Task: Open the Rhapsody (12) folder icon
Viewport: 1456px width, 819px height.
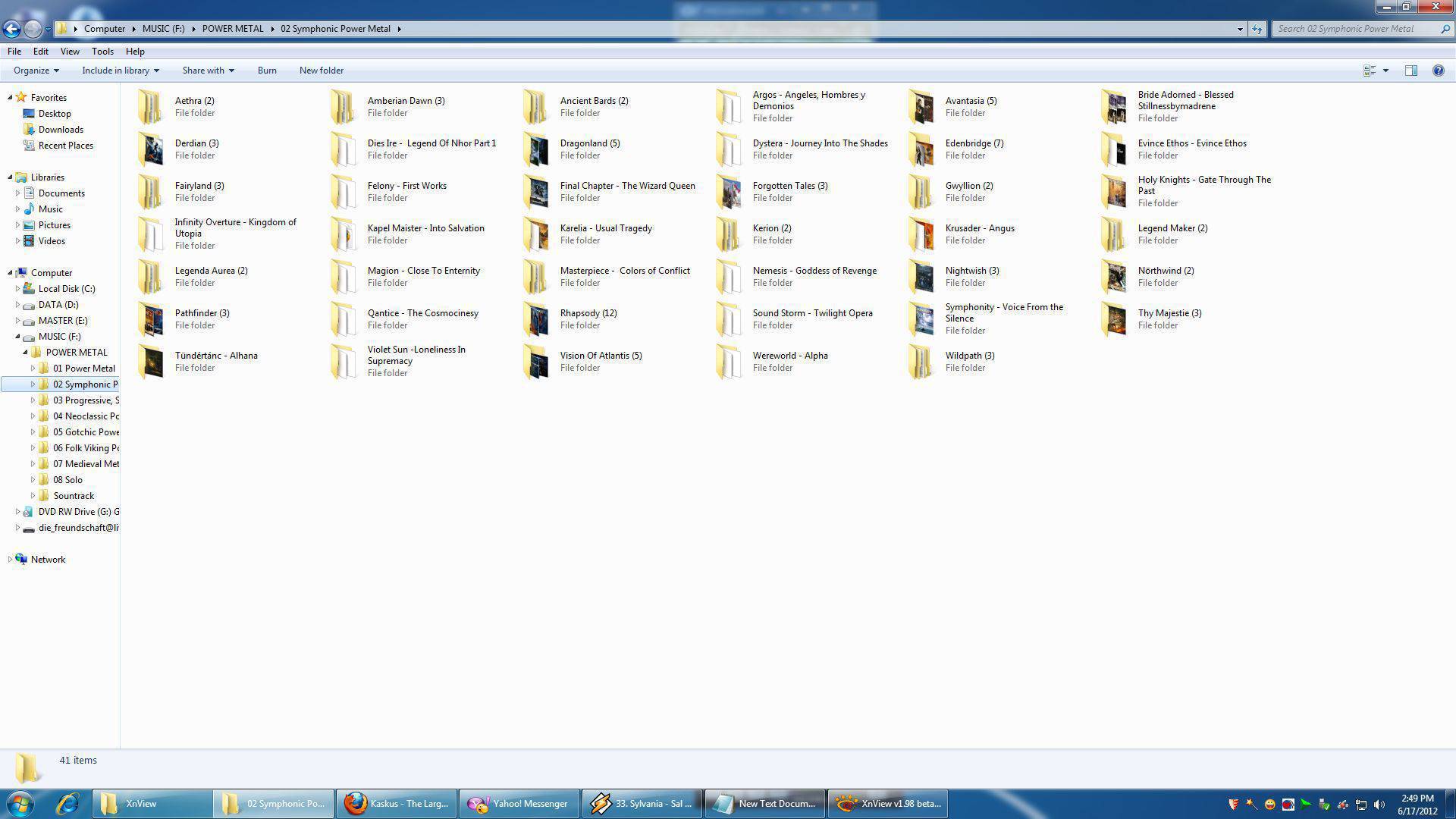Action: point(536,319)
